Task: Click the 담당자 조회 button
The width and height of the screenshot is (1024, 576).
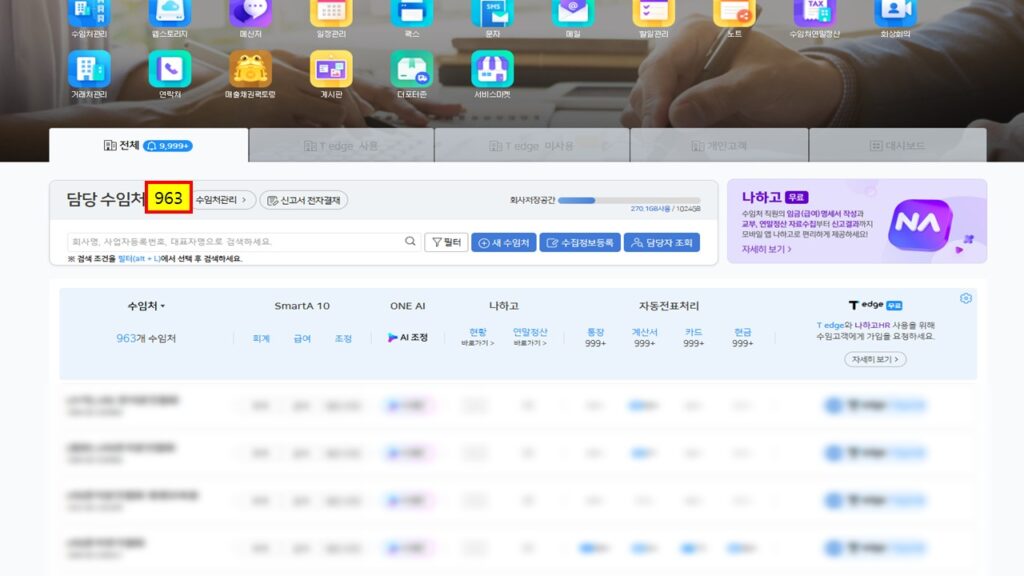Action: [x=661, y=242]
